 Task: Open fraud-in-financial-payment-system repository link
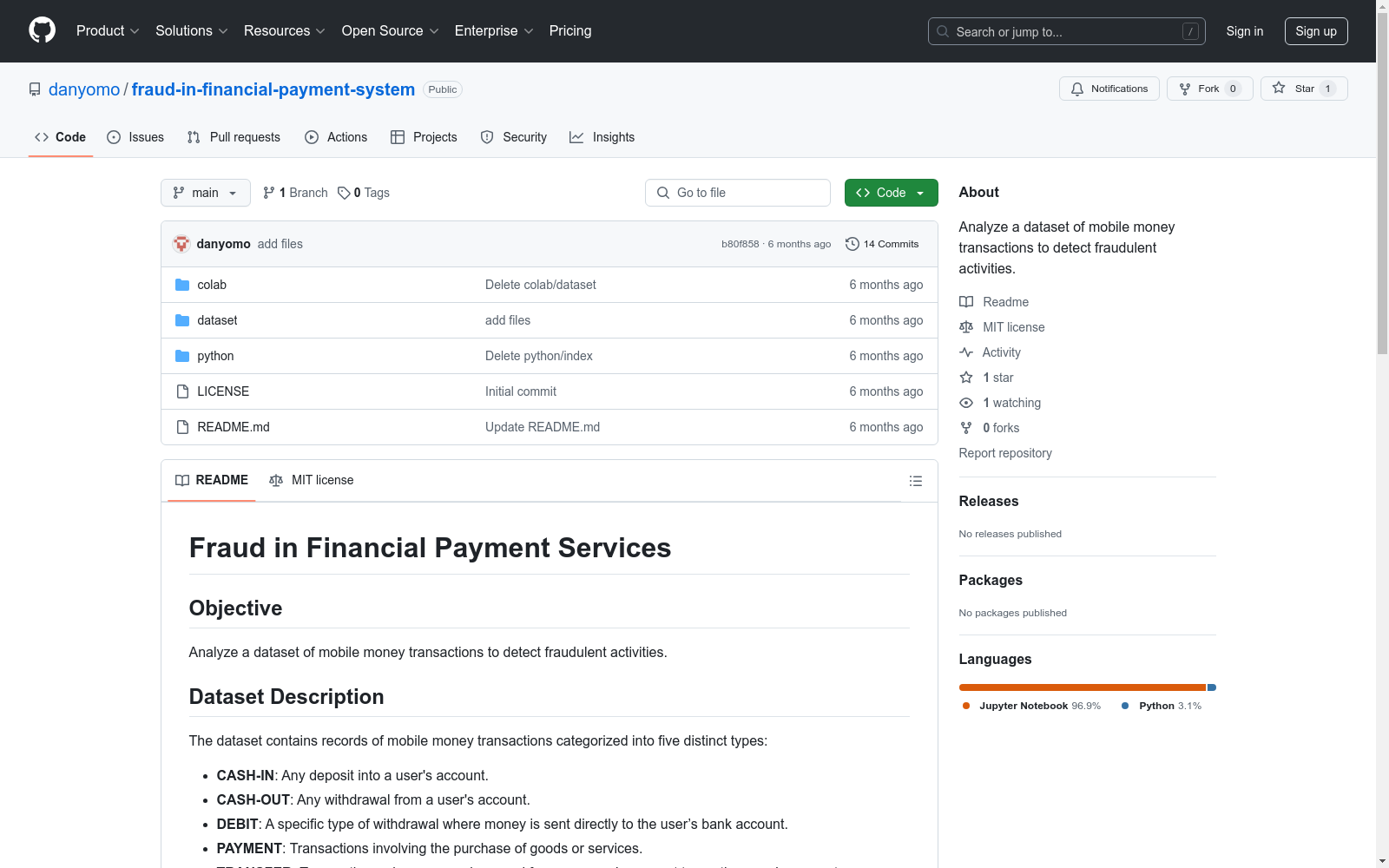click(x=273, y=89)
